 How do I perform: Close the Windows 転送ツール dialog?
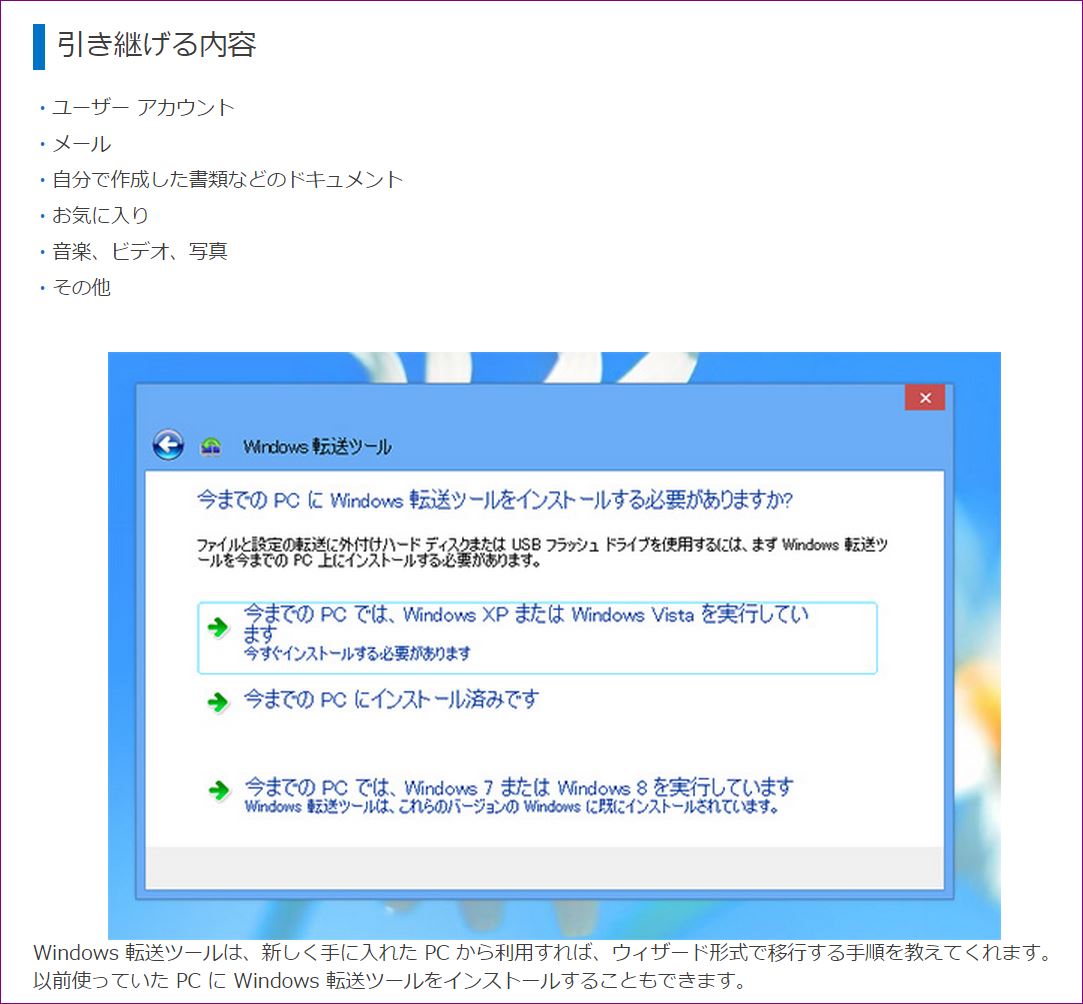click(925, 398)
